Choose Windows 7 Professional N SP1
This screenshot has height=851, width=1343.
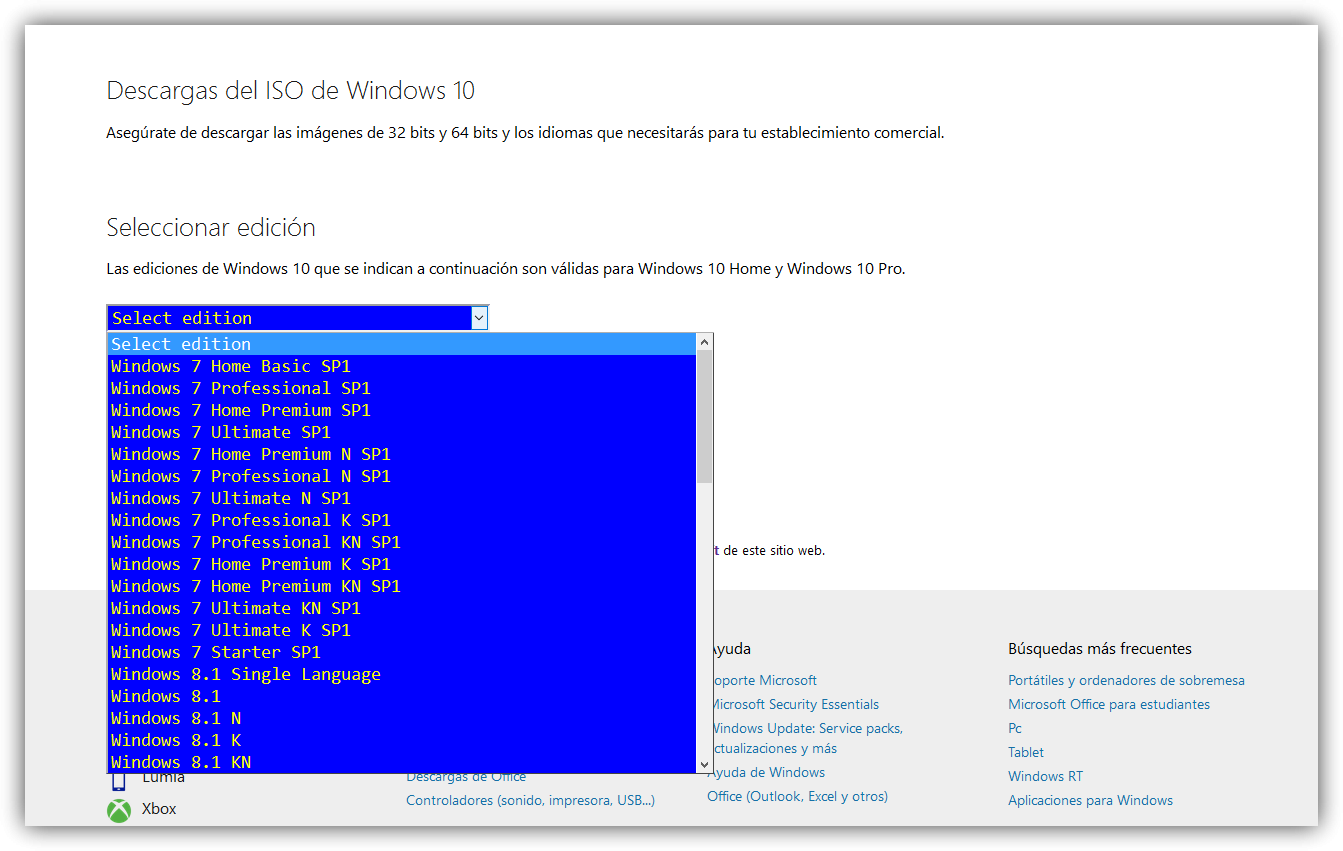pyautogui.click(x=402, y=476)
